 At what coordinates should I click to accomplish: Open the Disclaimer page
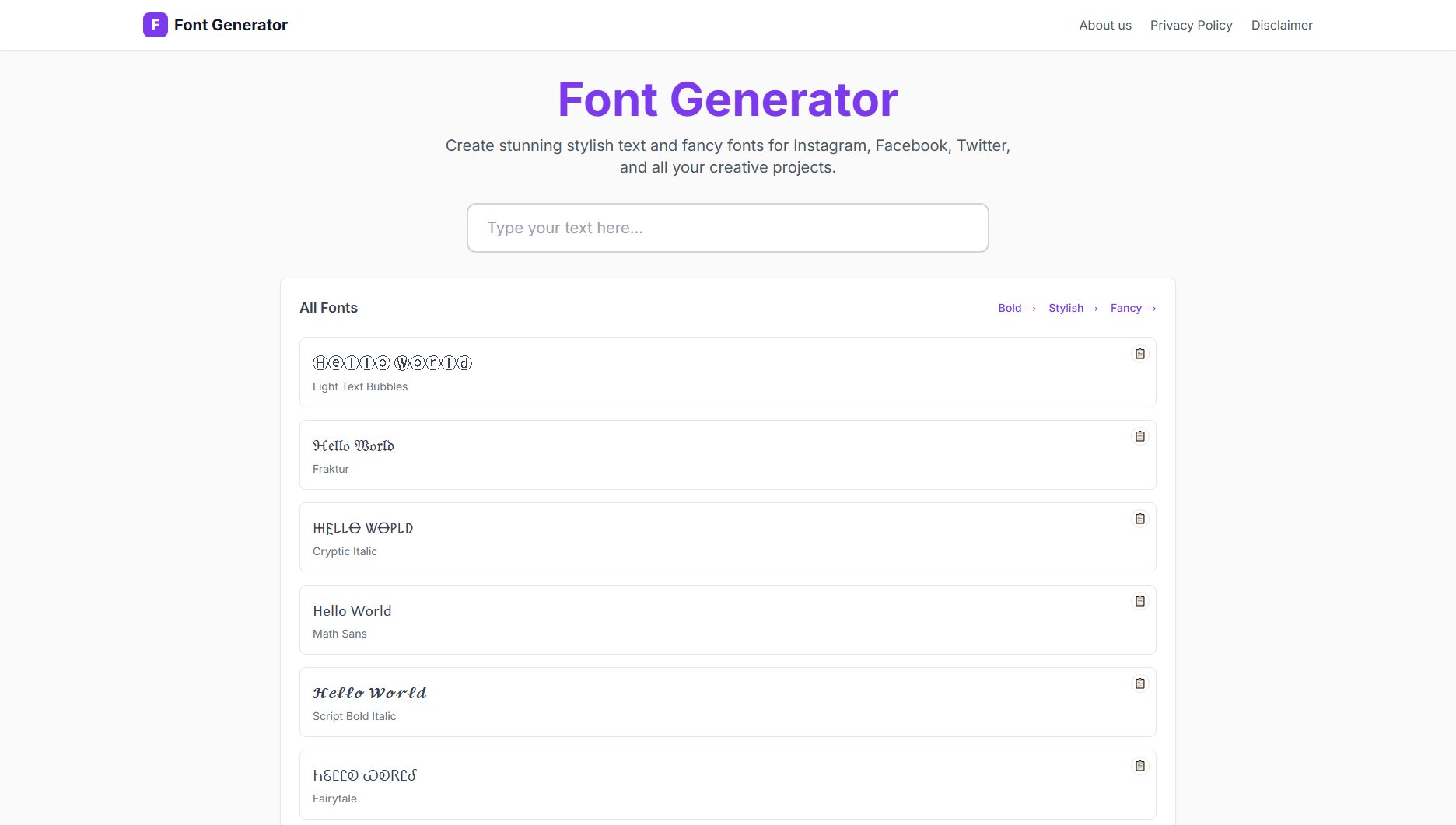(1282, 25)
